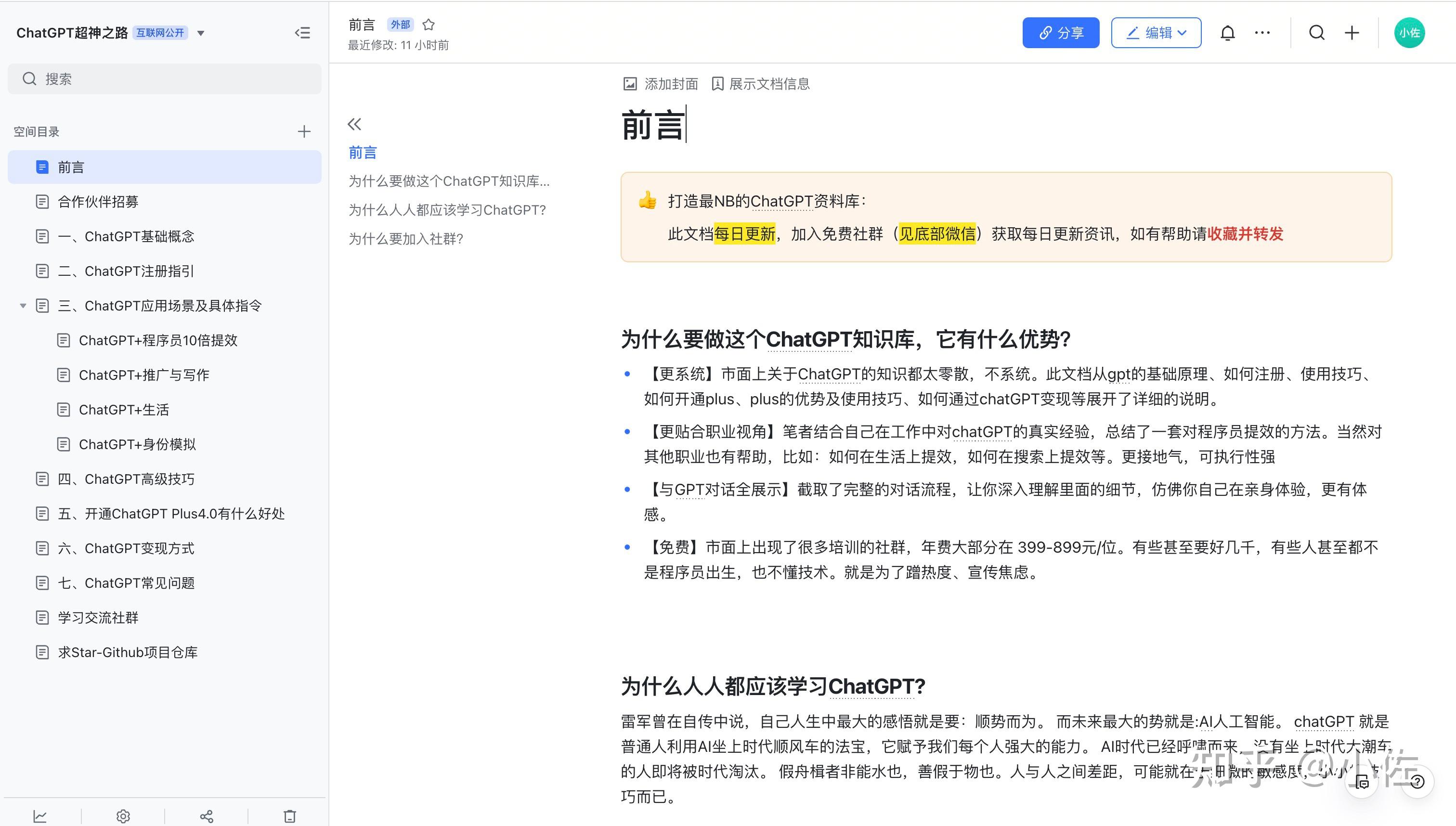Open the ChatGPT超神之路 space dropdown arrow
The image size is (1456, 826).
click(x=201, y=33)
